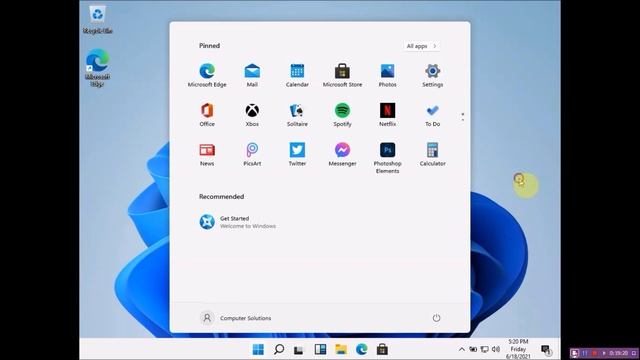Open the Get Started recommended item
This screenshot has height=360, width=640.
tap(238, 222)
